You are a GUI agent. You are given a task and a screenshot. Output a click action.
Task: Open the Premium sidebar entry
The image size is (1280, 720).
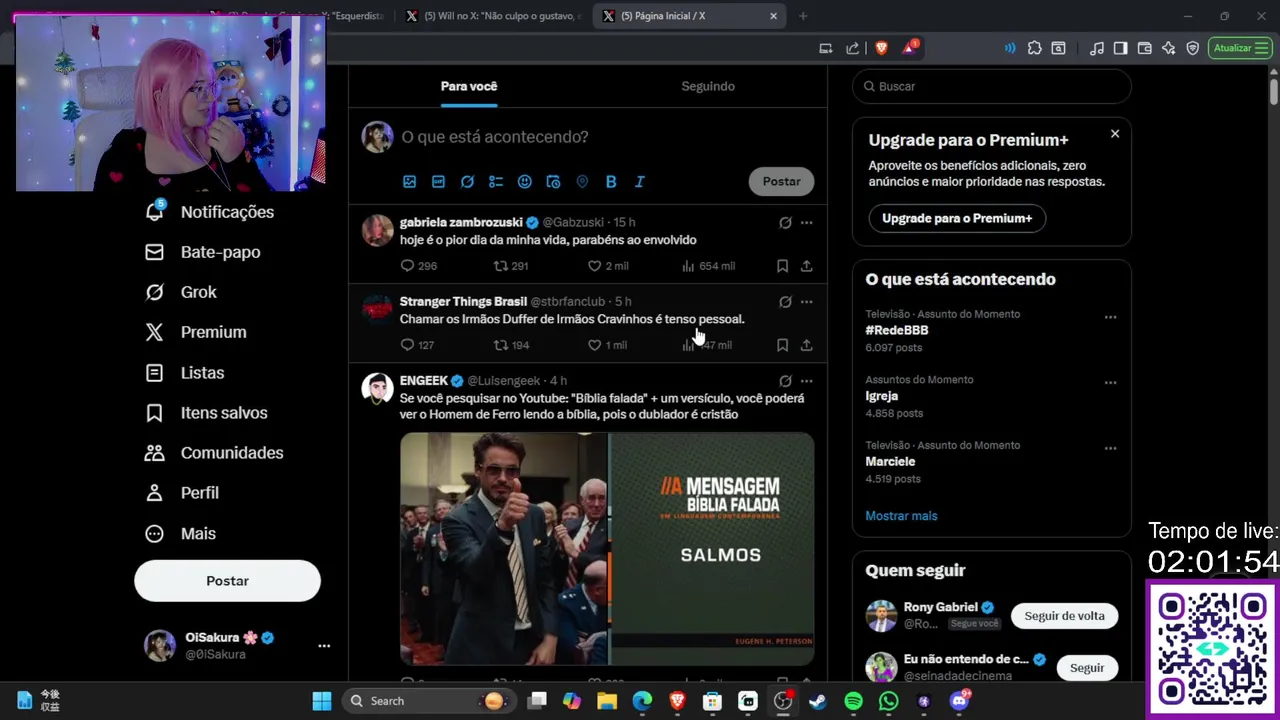click(x=196, y=332)
